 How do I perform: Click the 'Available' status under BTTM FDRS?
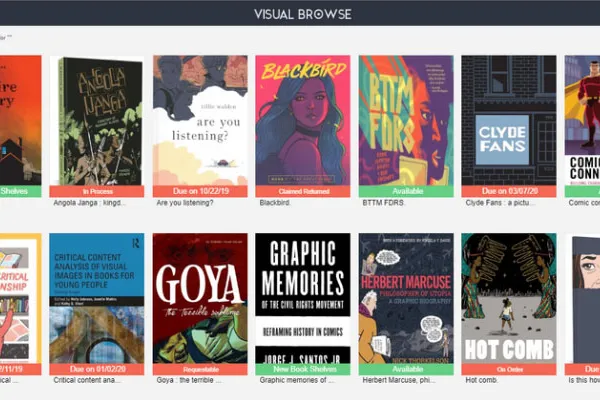tap(406, 191)
